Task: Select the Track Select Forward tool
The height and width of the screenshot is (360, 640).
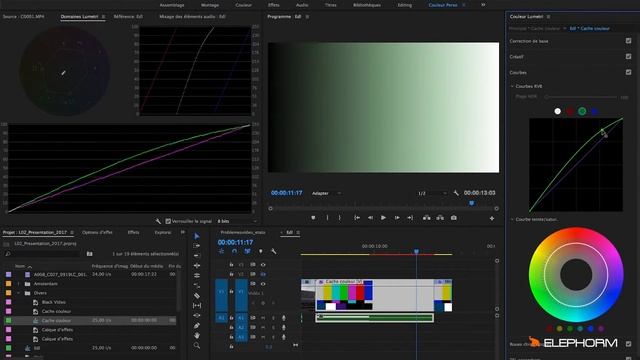Action: (197, 246)
